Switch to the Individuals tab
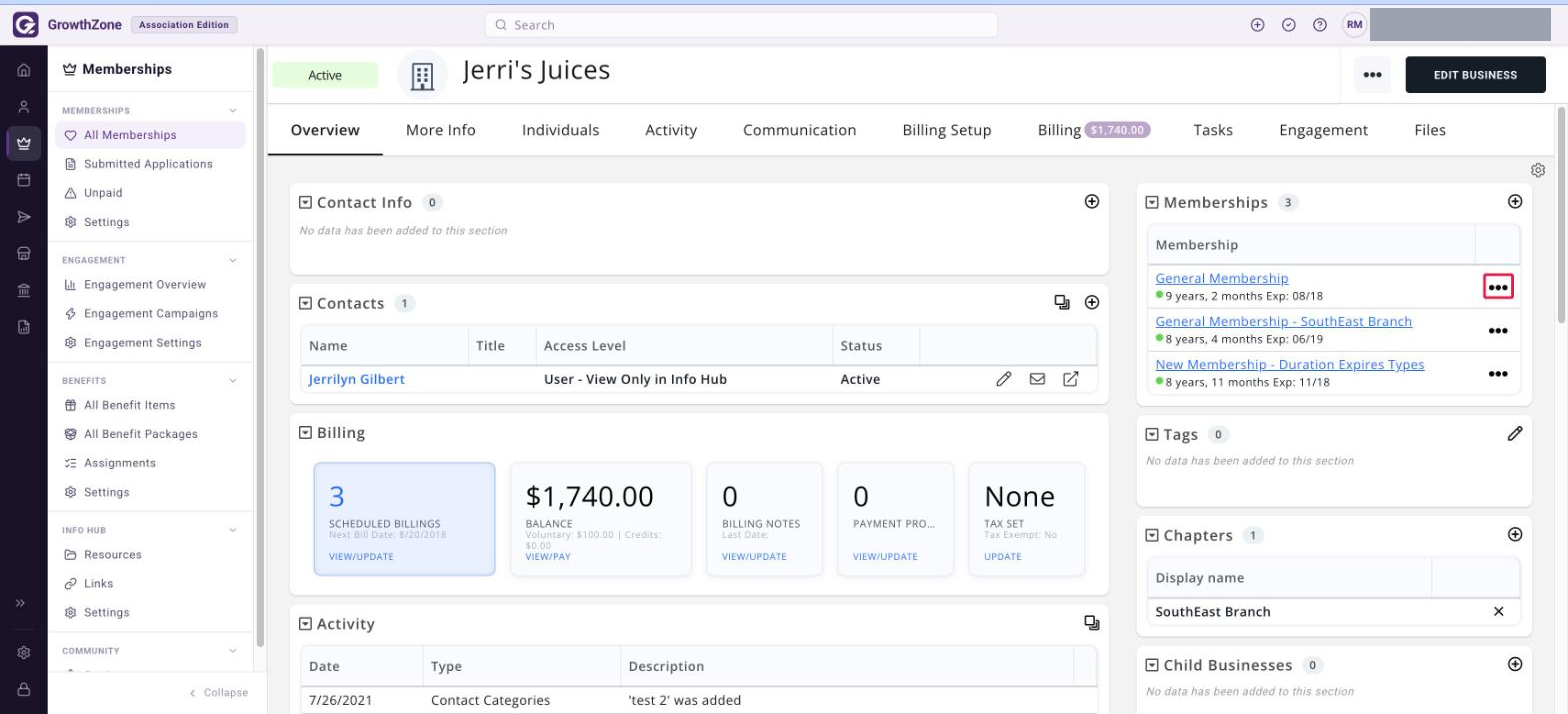 561,130
